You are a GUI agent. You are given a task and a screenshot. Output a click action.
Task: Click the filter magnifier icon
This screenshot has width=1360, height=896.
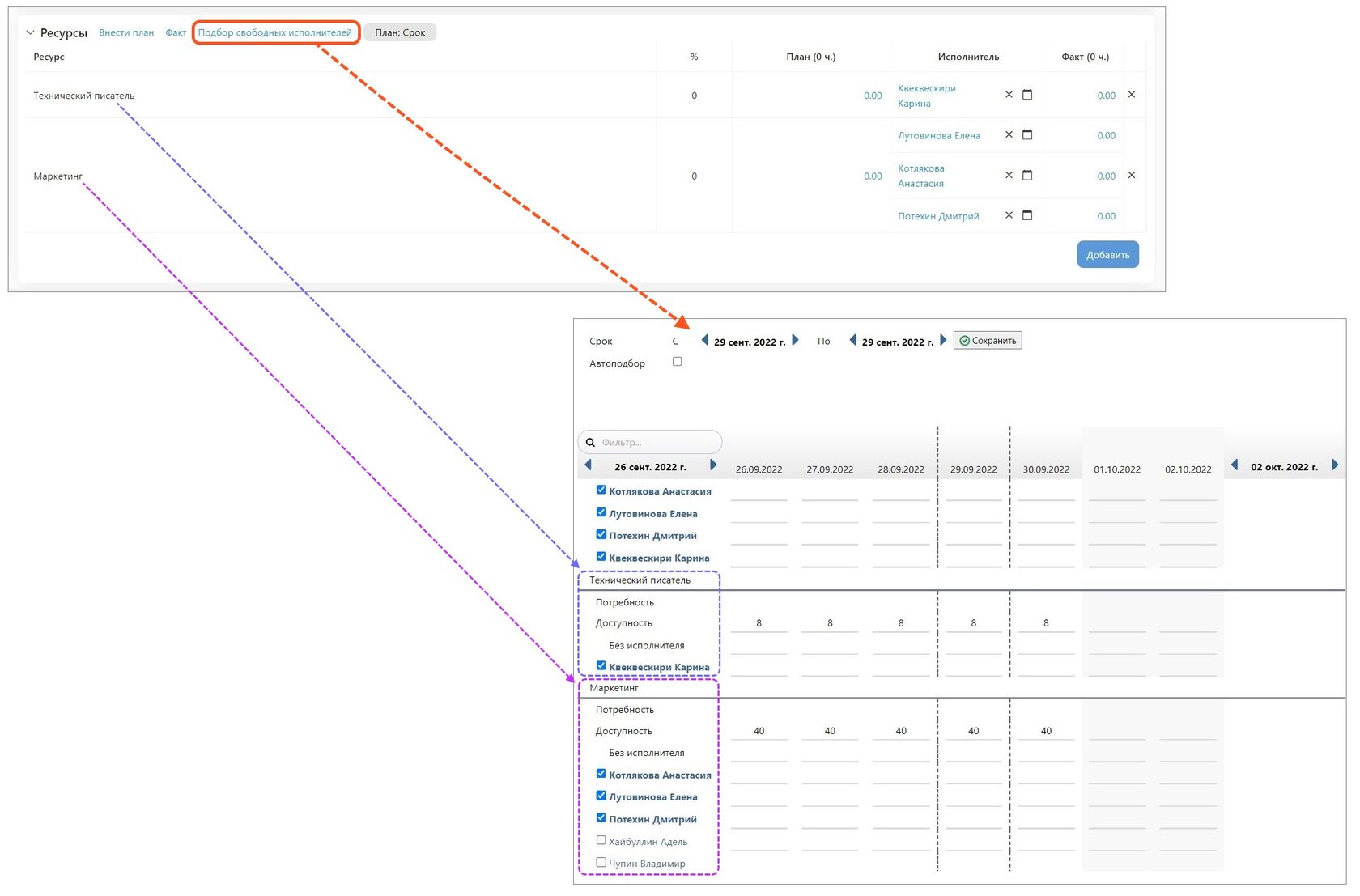point(590,442)
